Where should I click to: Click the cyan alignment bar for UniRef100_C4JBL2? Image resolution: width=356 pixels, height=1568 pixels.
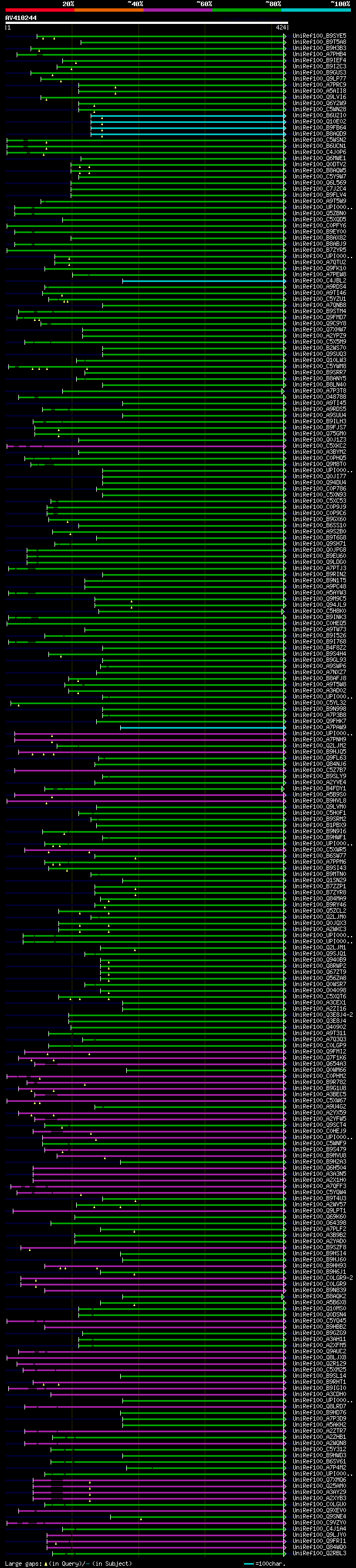pos(204,280)
